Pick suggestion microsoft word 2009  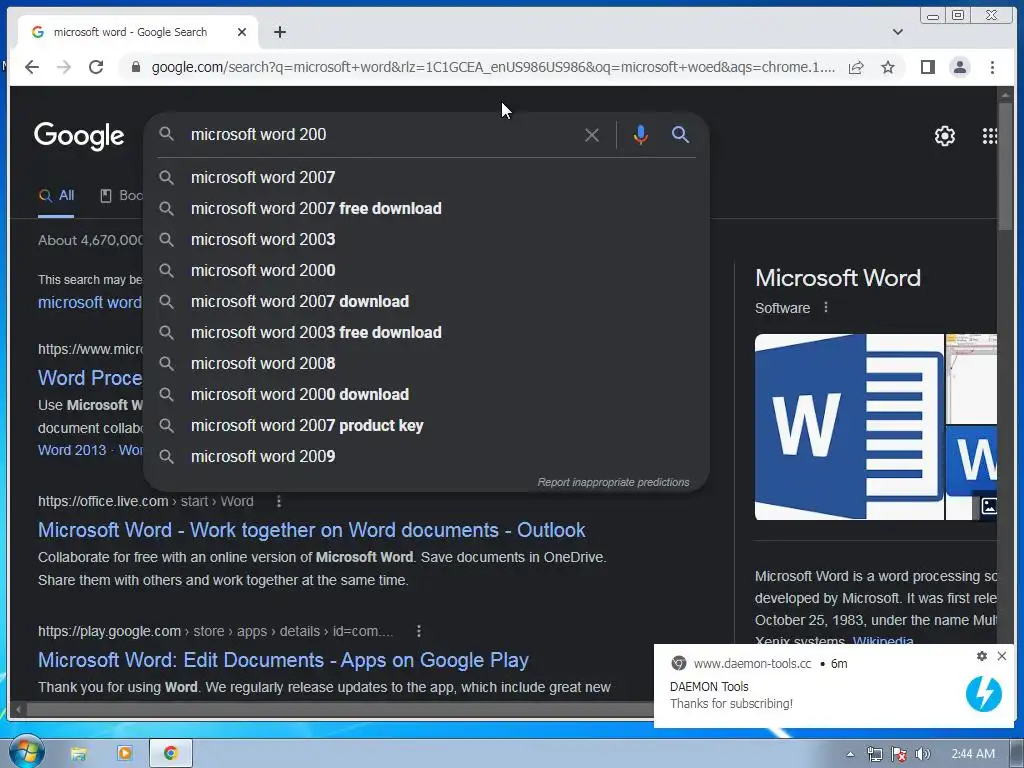[x=426, y=456]
